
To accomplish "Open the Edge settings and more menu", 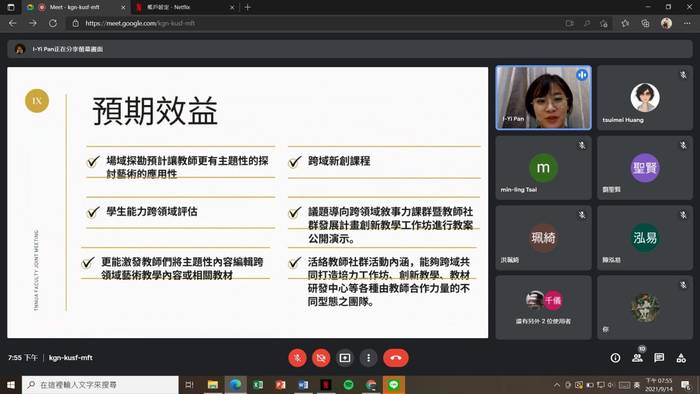I will (x=687, y=23).
